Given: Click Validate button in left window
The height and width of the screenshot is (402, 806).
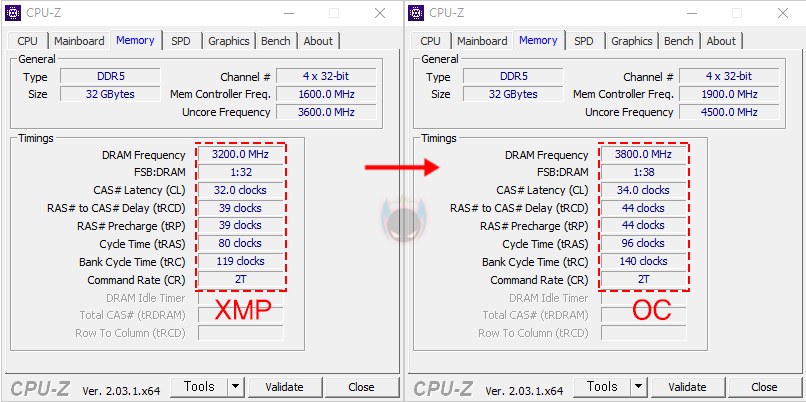Looking at the screenshot, I should (284, 387).
